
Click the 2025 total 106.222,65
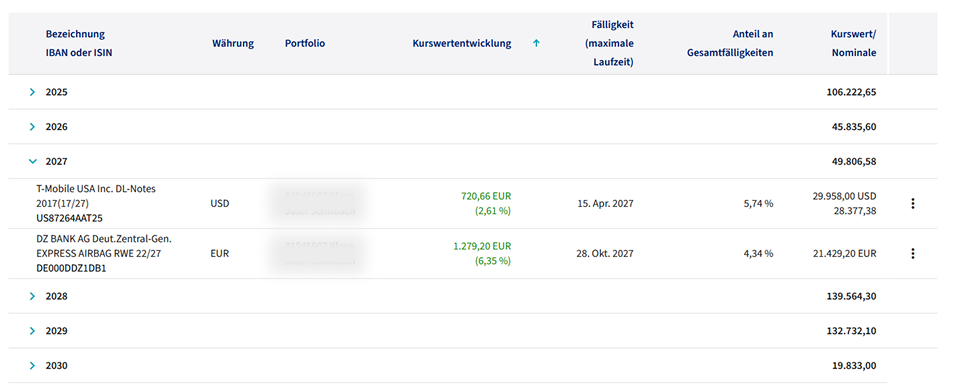(852, 92)
